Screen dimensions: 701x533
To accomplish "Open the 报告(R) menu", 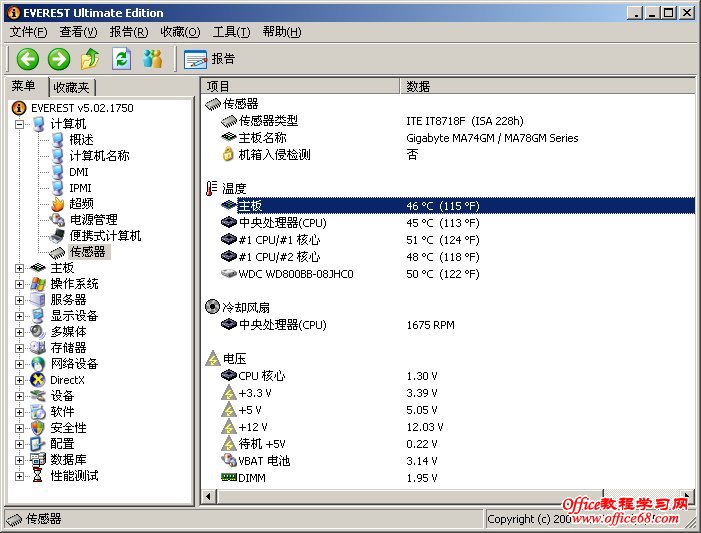I will pos(129,32).
